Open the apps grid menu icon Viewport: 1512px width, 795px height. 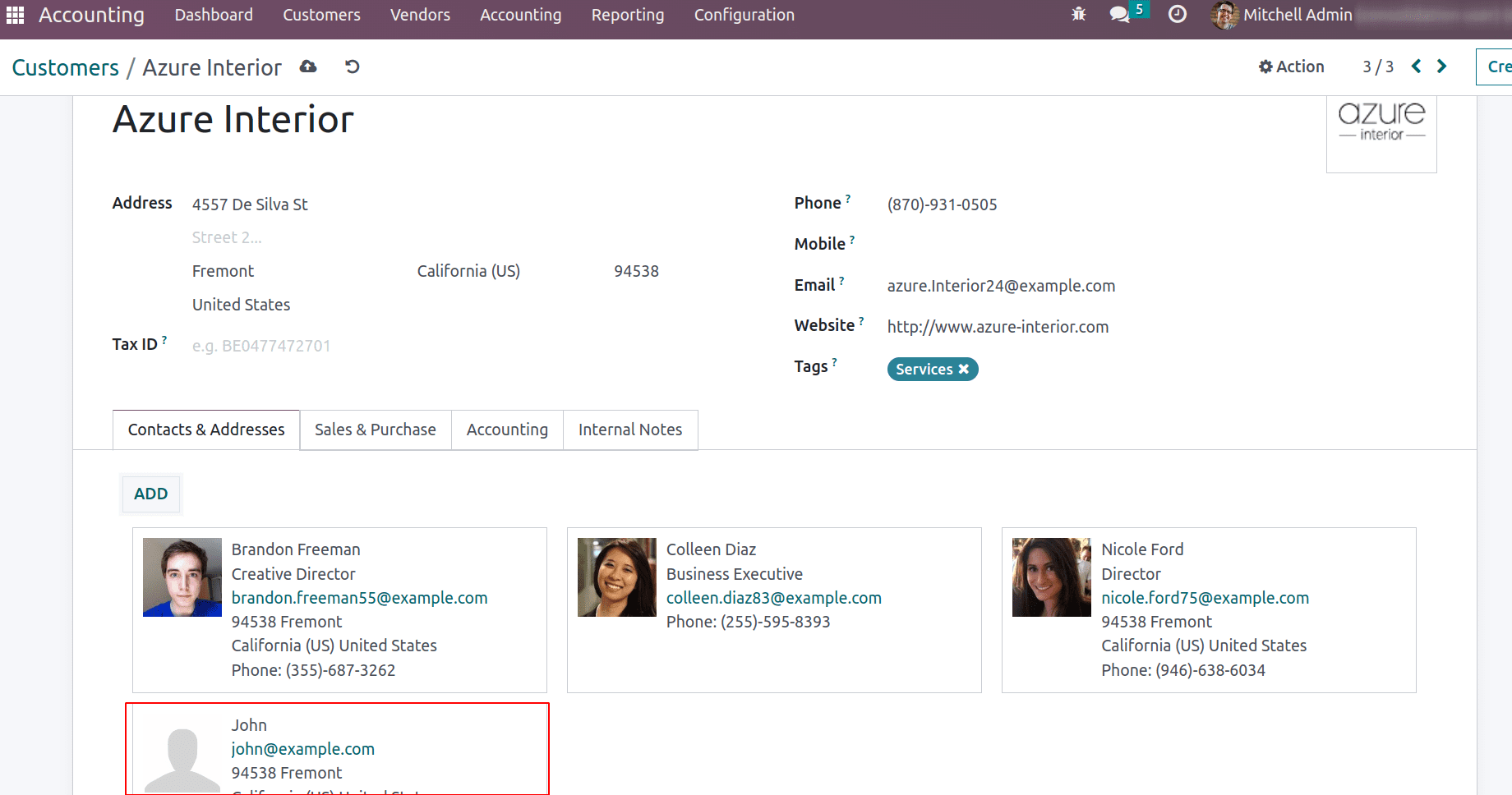point(15,15)
